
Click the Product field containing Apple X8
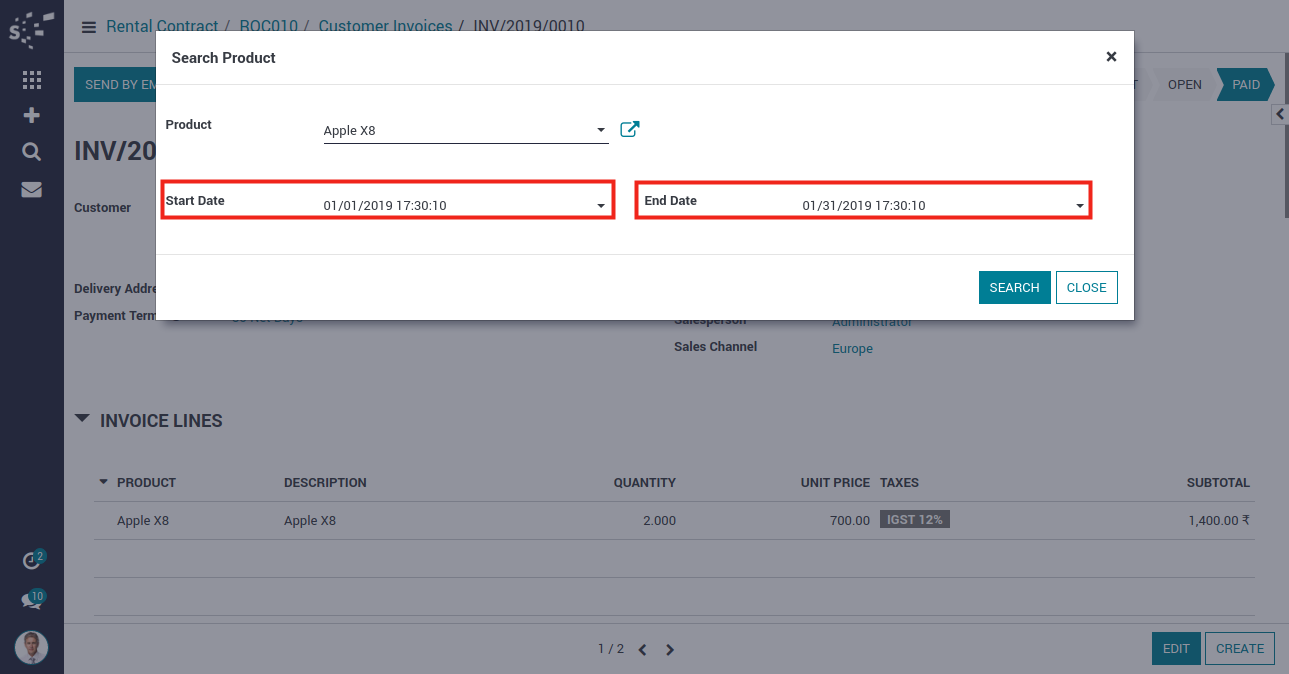455,130
